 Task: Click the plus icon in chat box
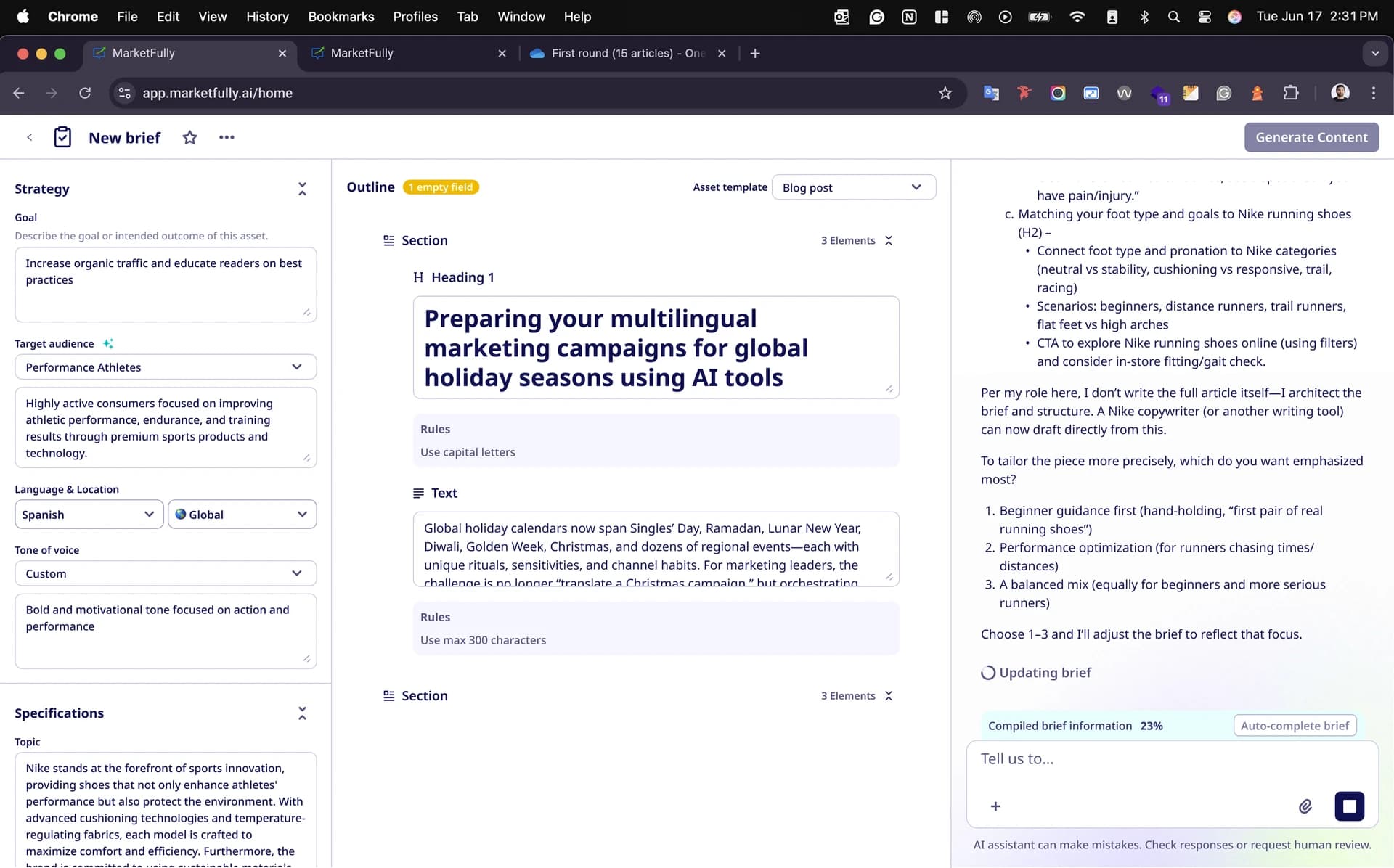point(995,806)
